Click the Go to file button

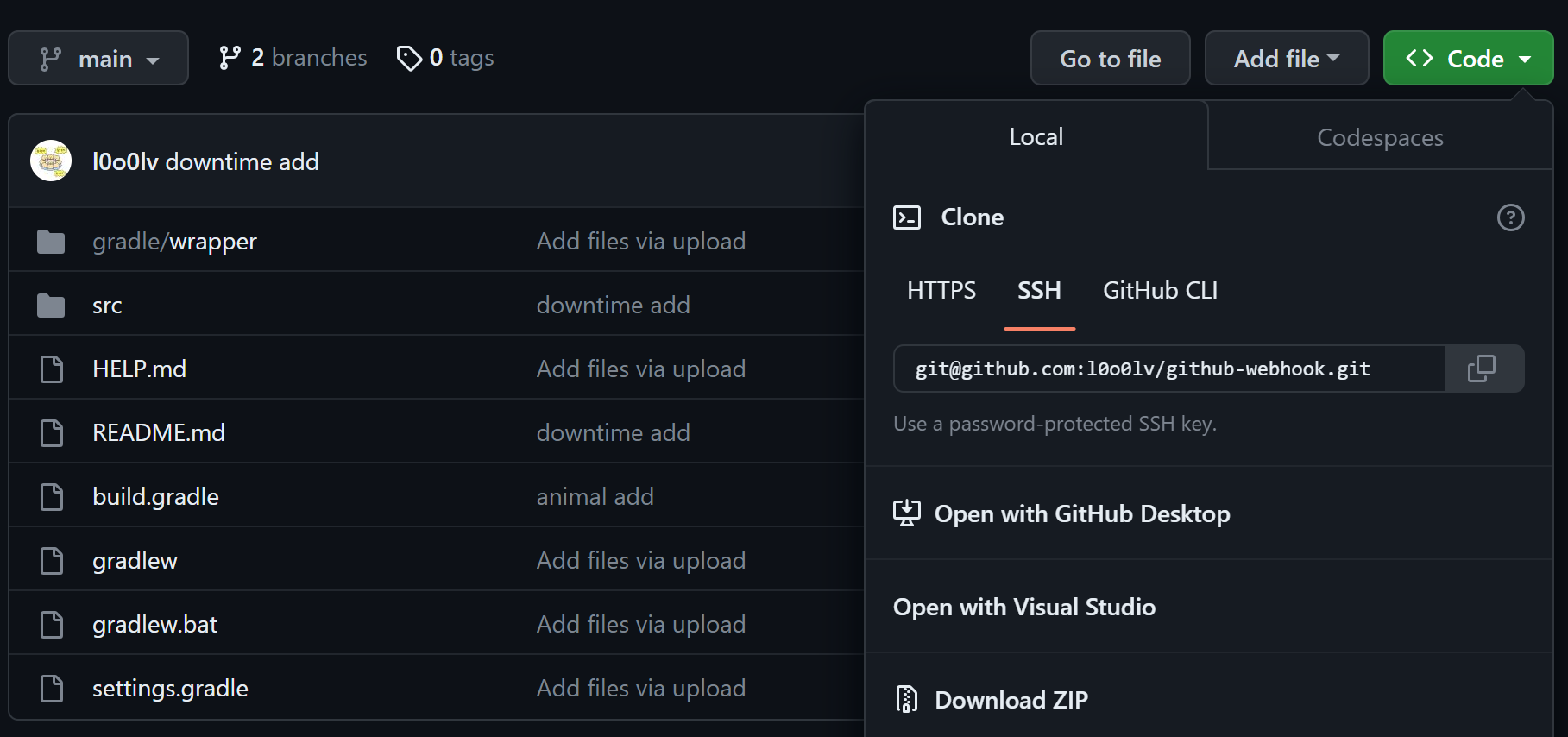click(1110, 58)
